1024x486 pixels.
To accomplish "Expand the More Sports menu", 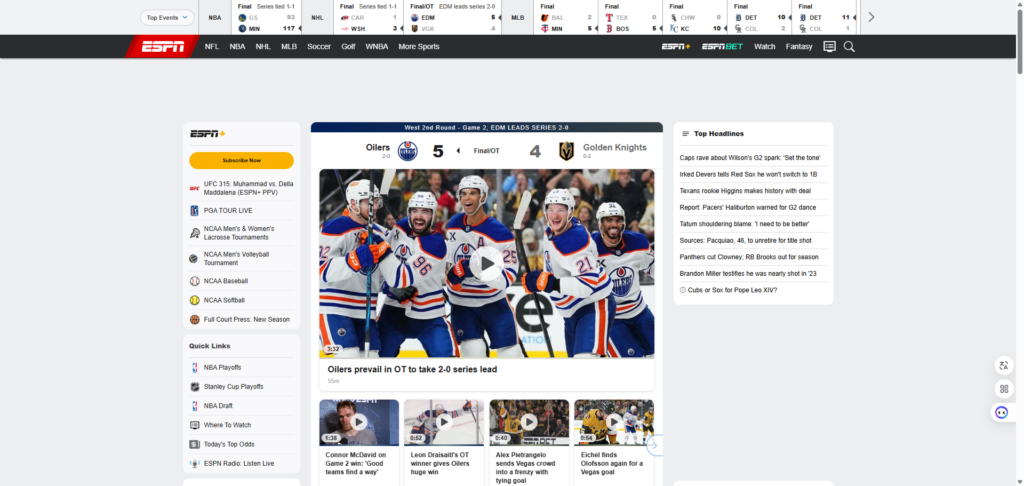I will coord(419,46).
